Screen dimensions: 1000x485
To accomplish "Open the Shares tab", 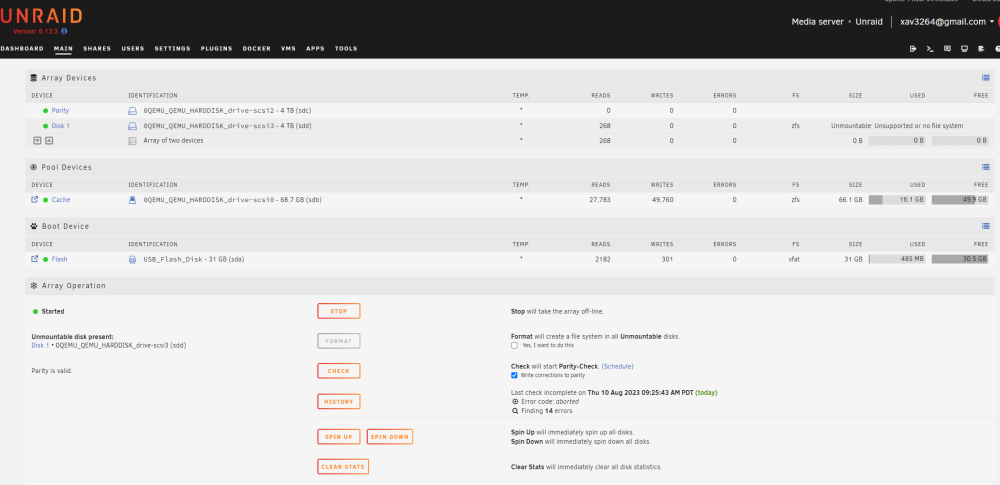I will click(97, 48).
